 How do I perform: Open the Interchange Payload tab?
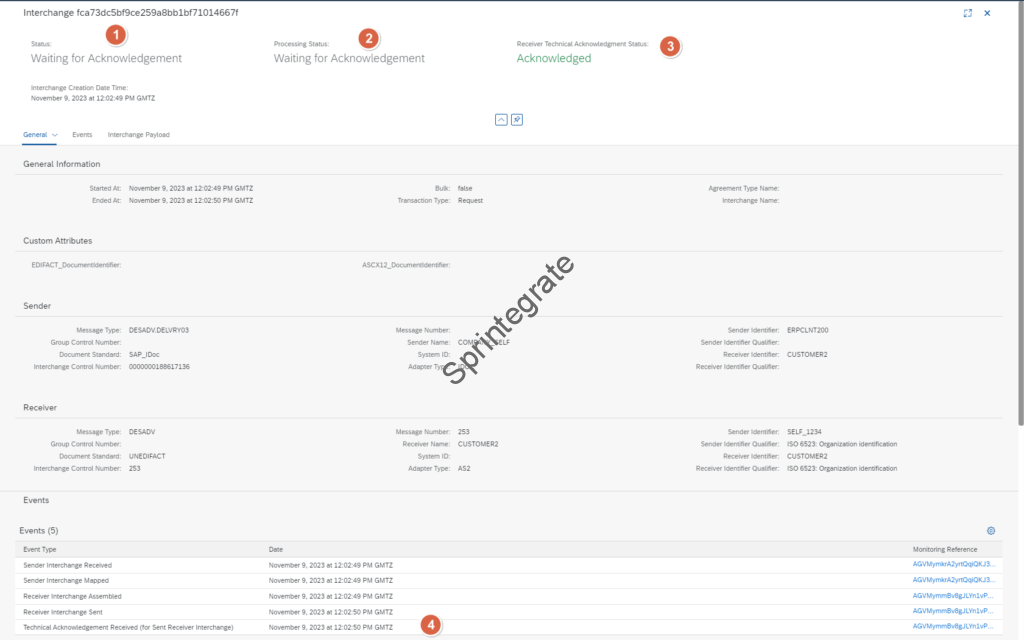[138, 134]
